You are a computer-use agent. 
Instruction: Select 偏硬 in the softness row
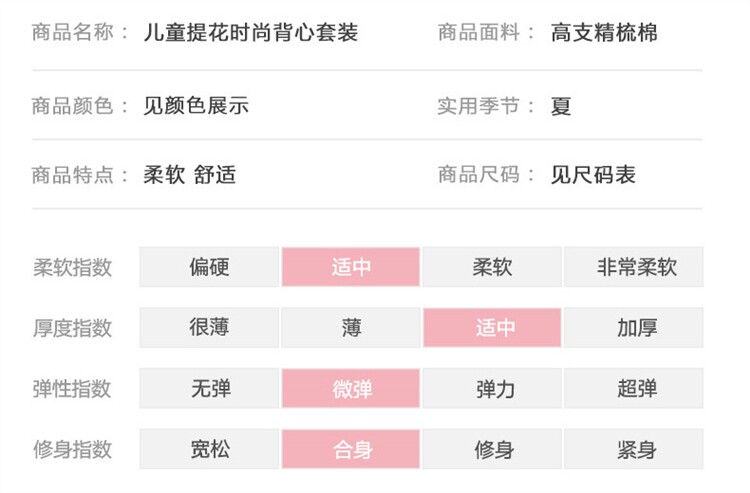tap(209, 267)
